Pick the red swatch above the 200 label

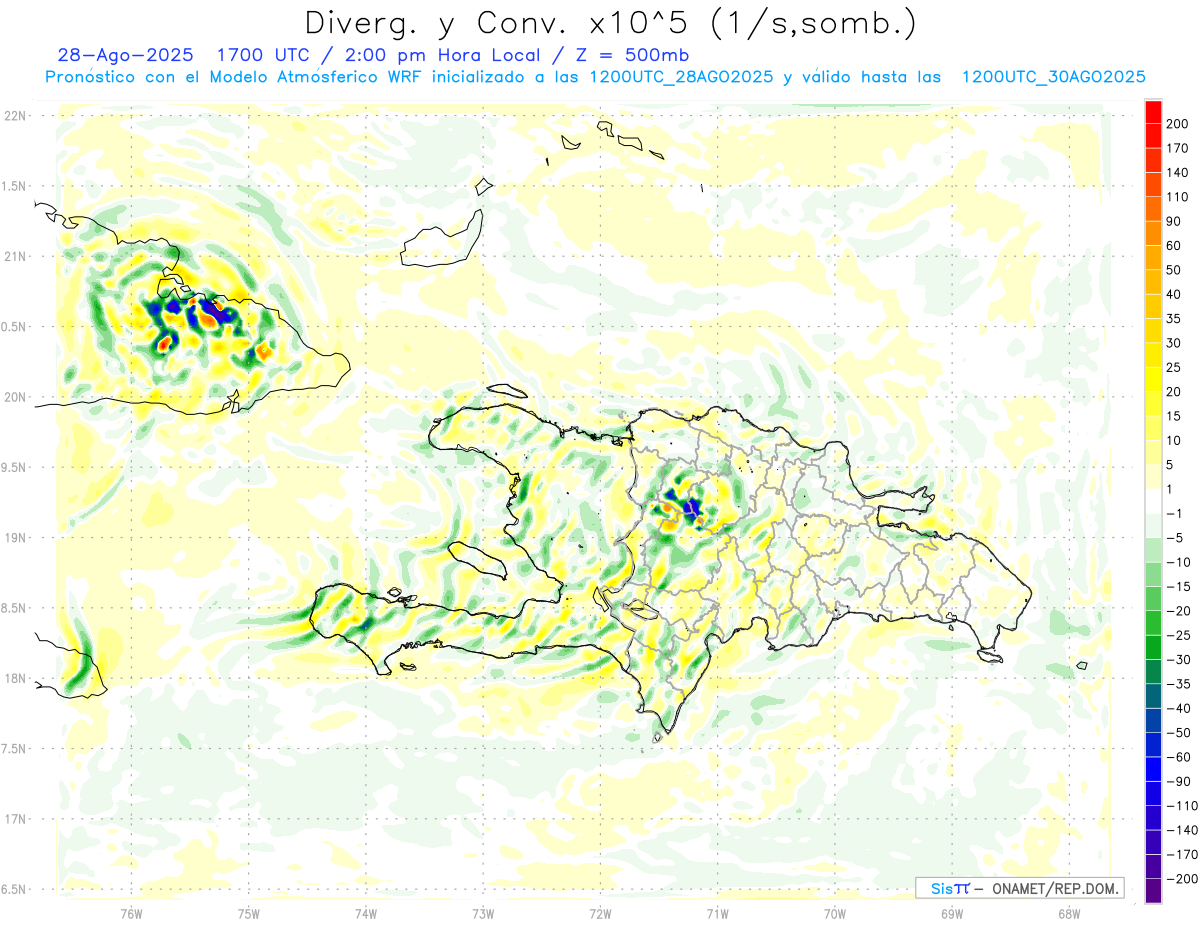(x=1153, y=112)
